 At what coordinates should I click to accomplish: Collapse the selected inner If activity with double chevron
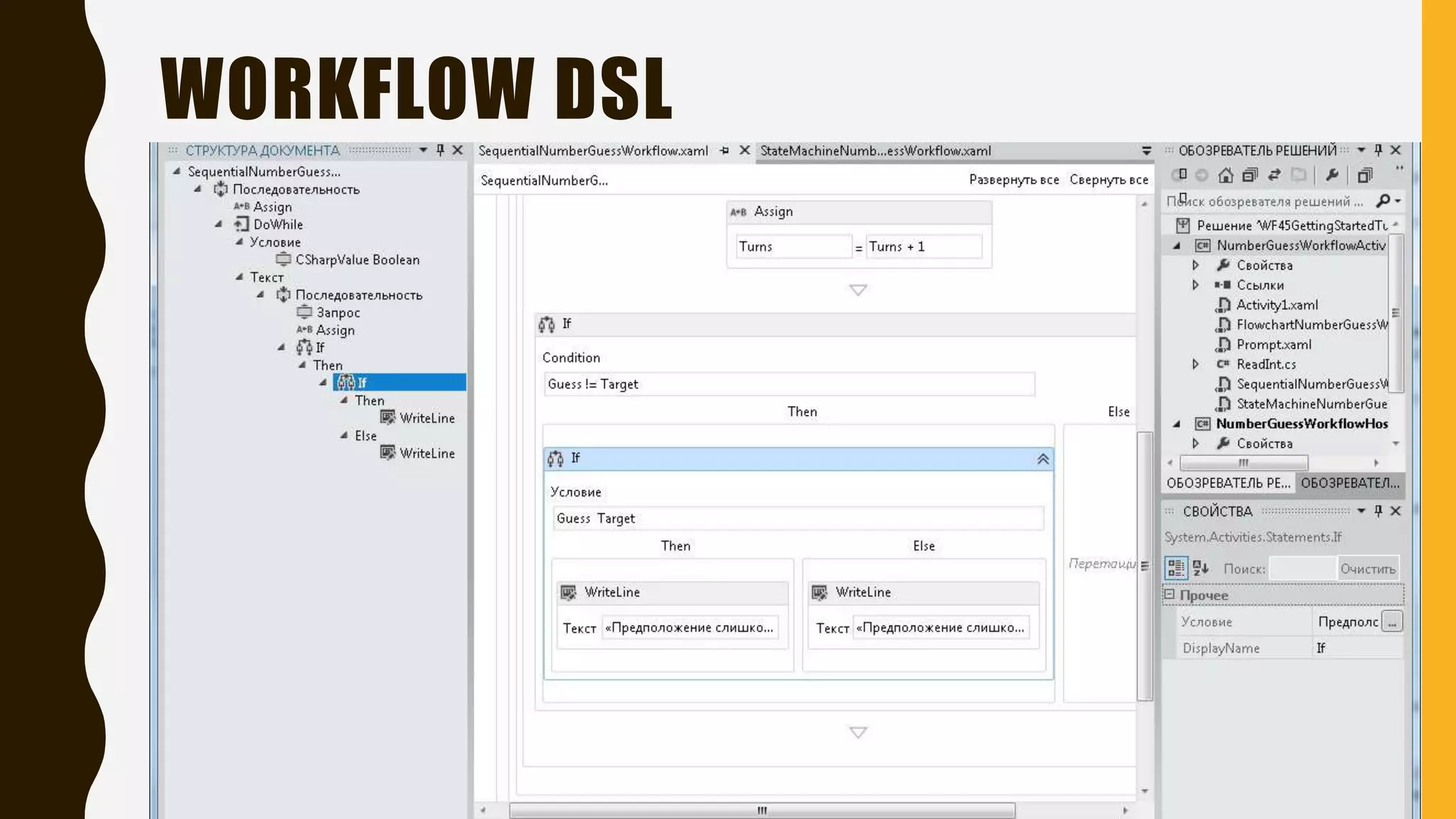pyautogui.click(x=1043, y=459)
